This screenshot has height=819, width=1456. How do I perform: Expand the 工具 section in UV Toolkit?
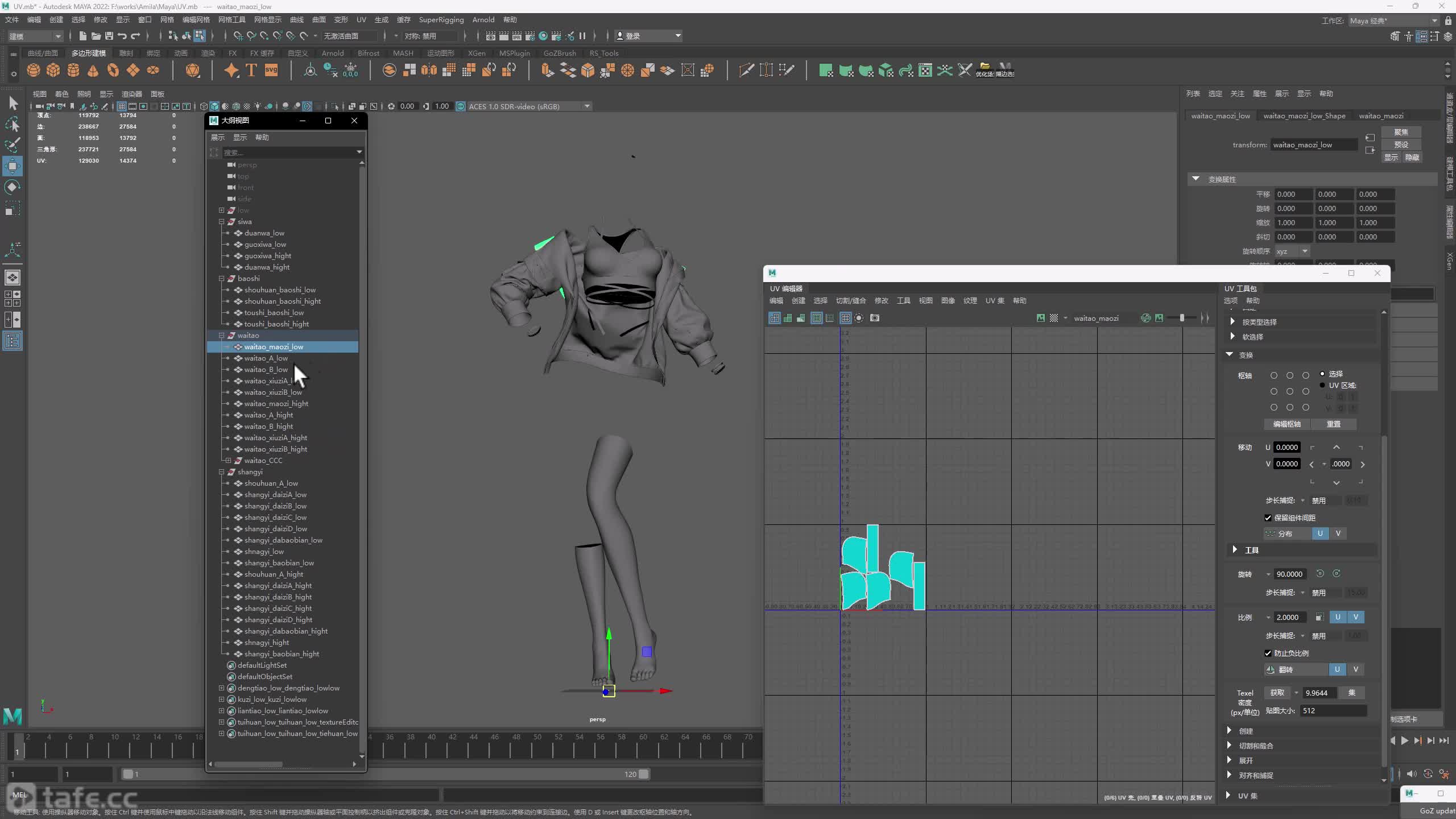[1234, 550]
